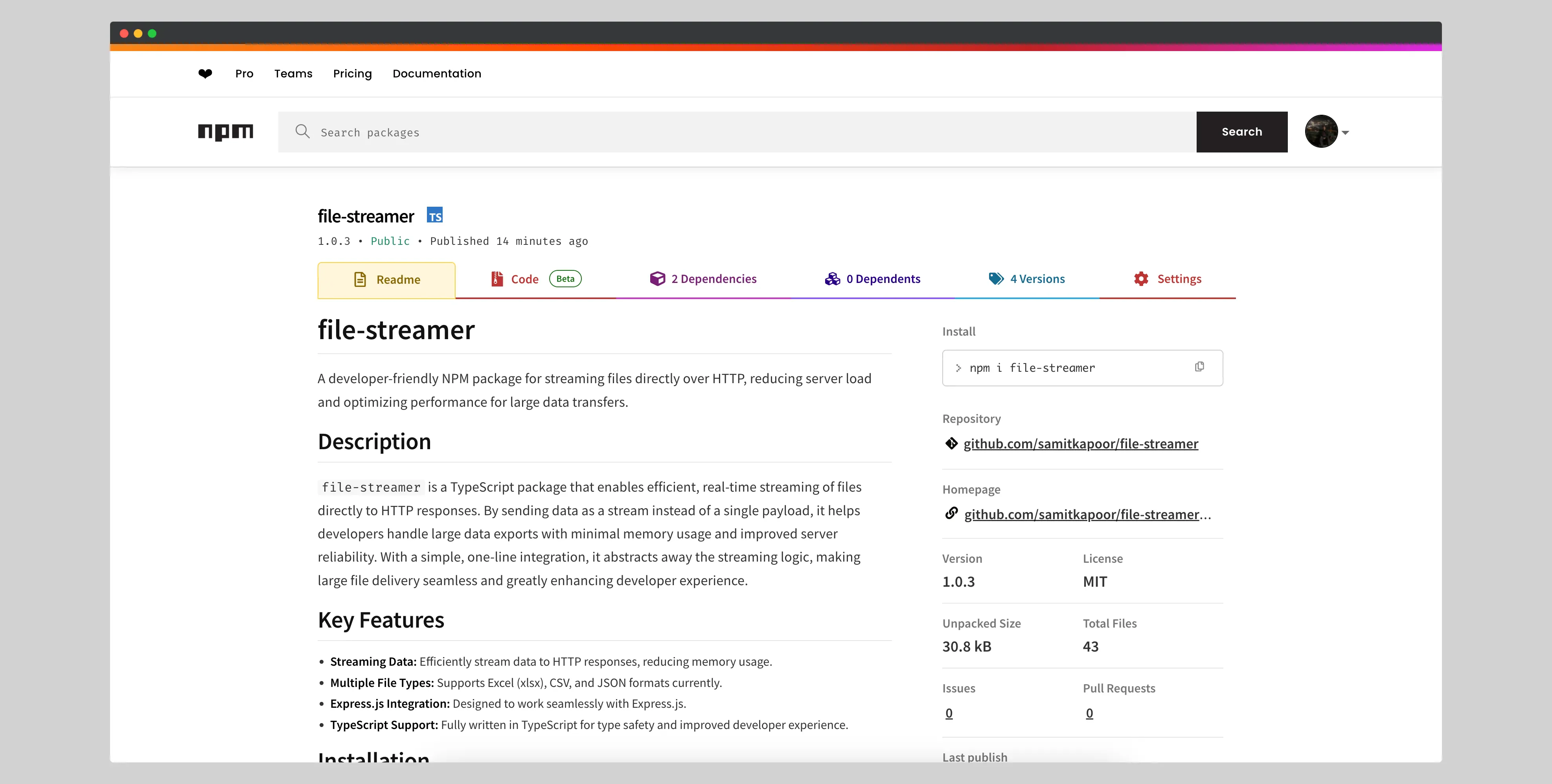Copy the npm install command
Image resolution: width=1552 pixels, height=784 pixels.
[1199, 367]
